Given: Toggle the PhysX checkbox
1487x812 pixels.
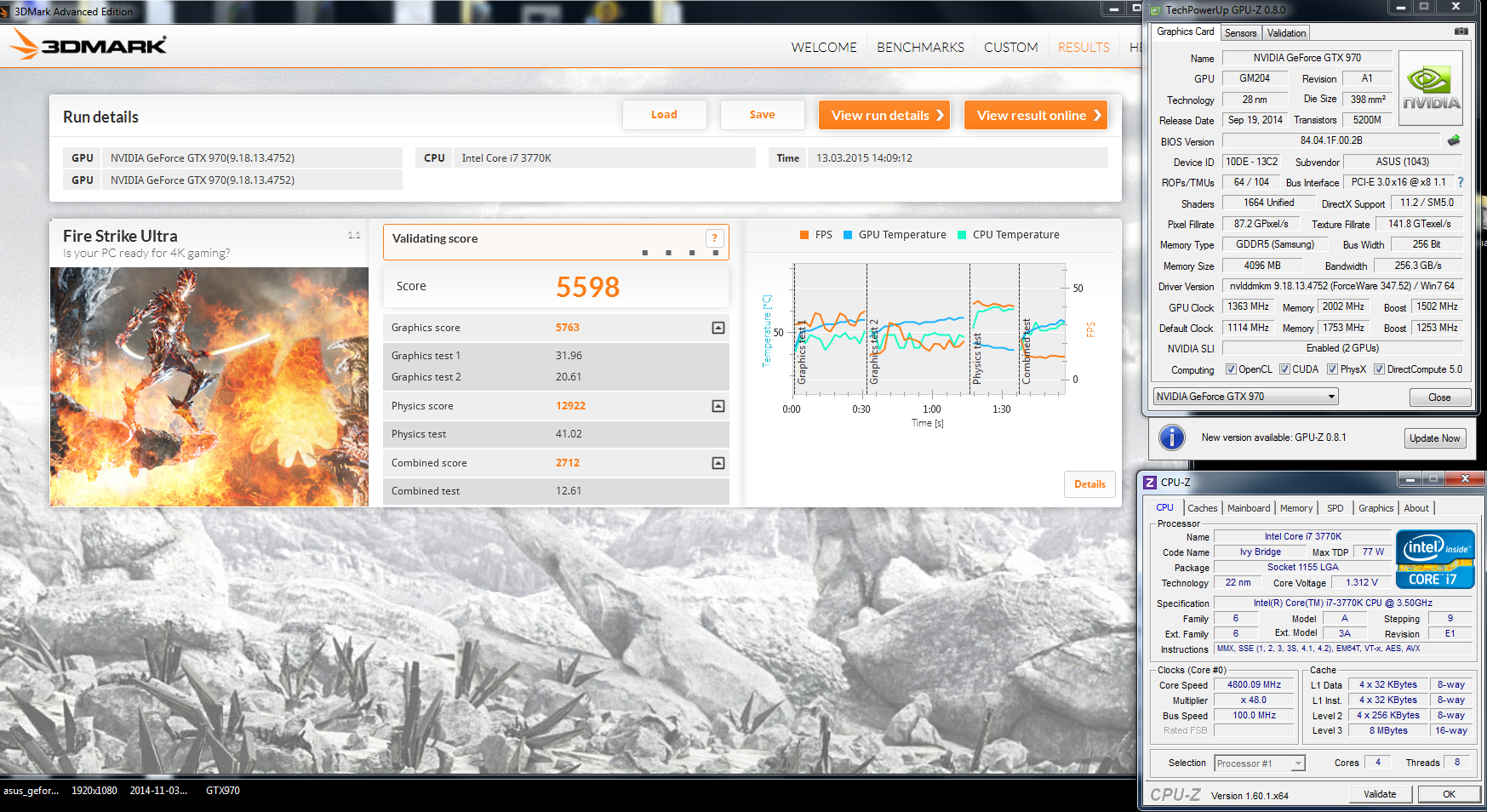Looking at the screenshot, I should coord(1332,369).
